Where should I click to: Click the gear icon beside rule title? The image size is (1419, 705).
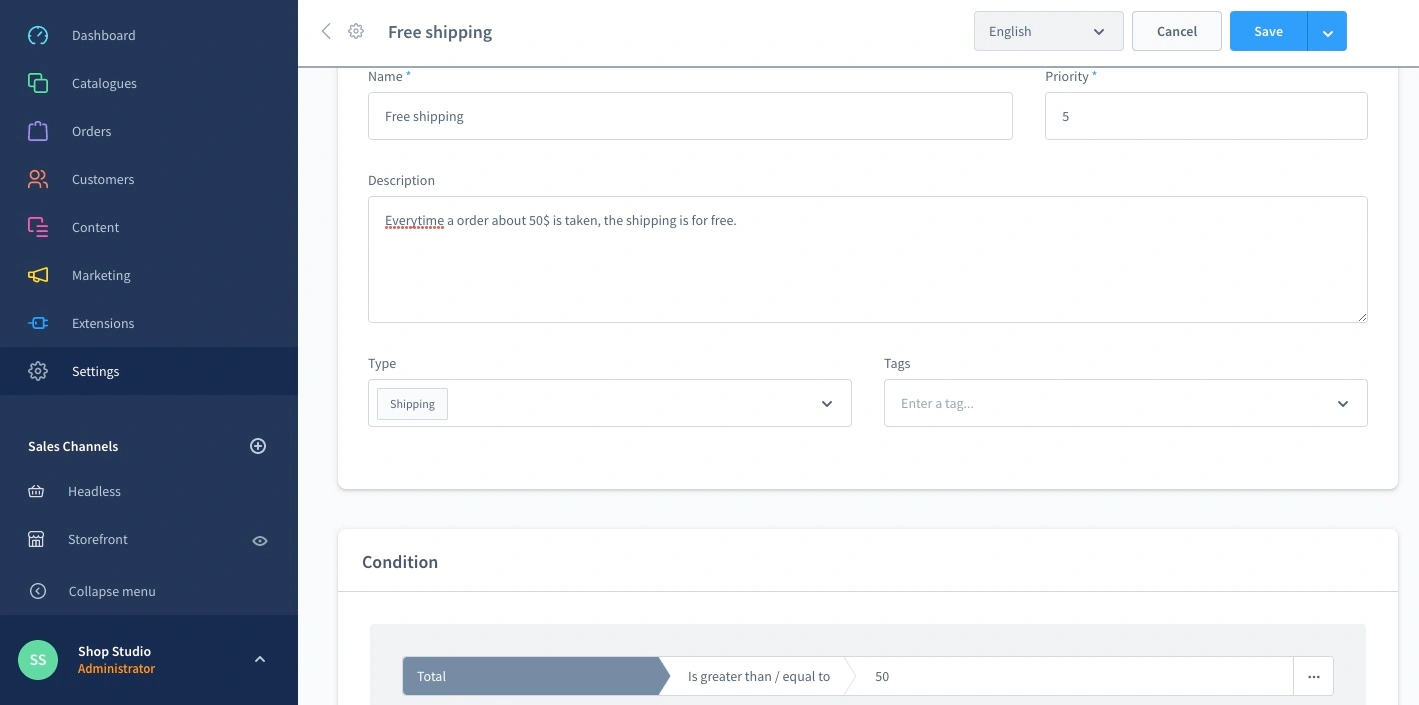pos(356,31)
